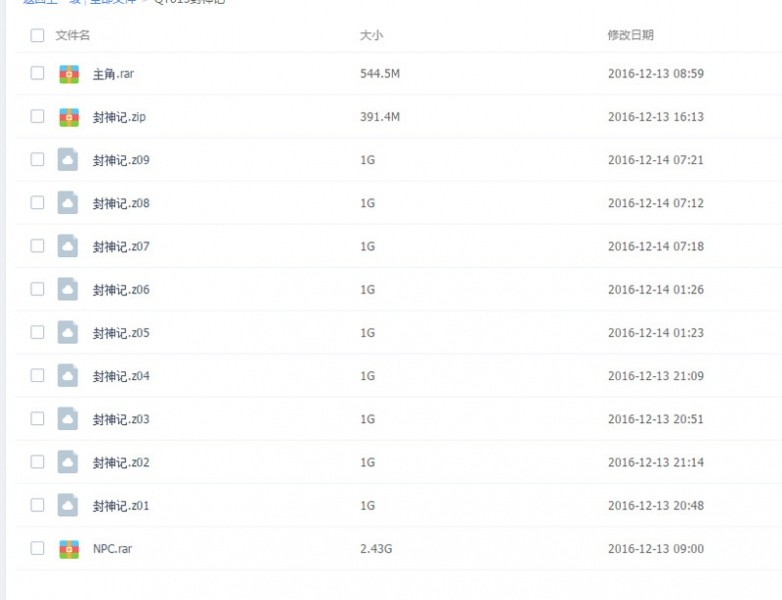Screen dimensions: 782x600
Task: Sort files by 修改日期 column header
Action: [x=630, y=35]
